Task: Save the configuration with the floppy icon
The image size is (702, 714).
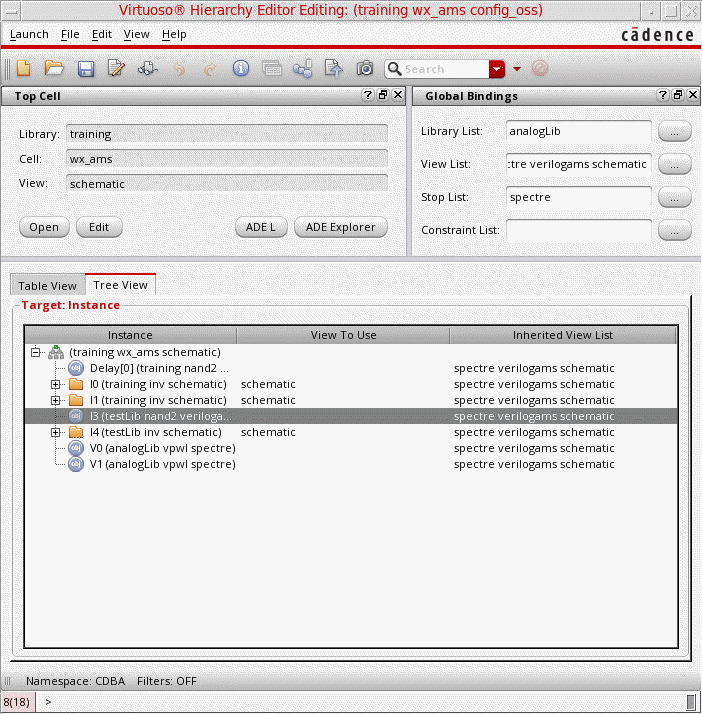Action: (86, 69)
